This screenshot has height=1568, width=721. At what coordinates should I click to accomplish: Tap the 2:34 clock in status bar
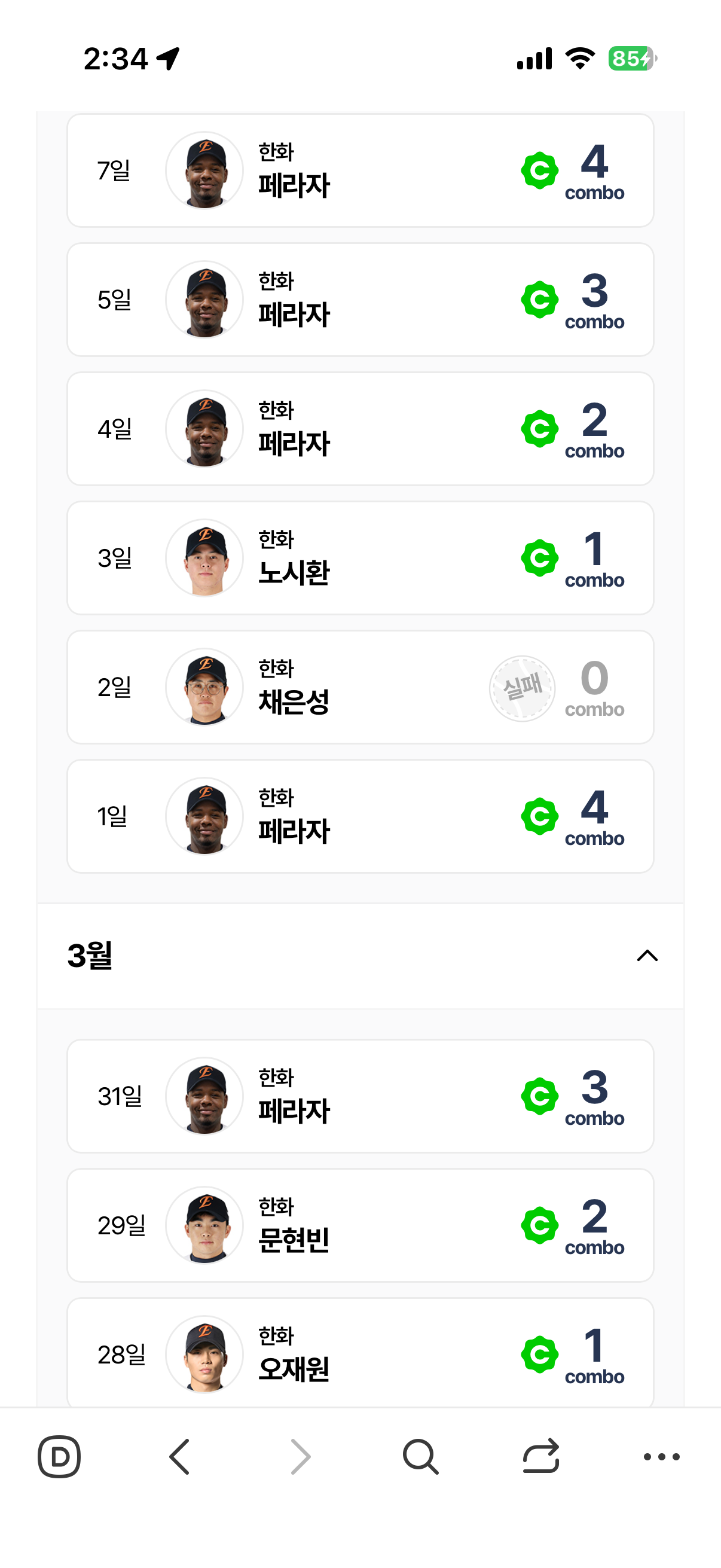(x=115, y=59)
